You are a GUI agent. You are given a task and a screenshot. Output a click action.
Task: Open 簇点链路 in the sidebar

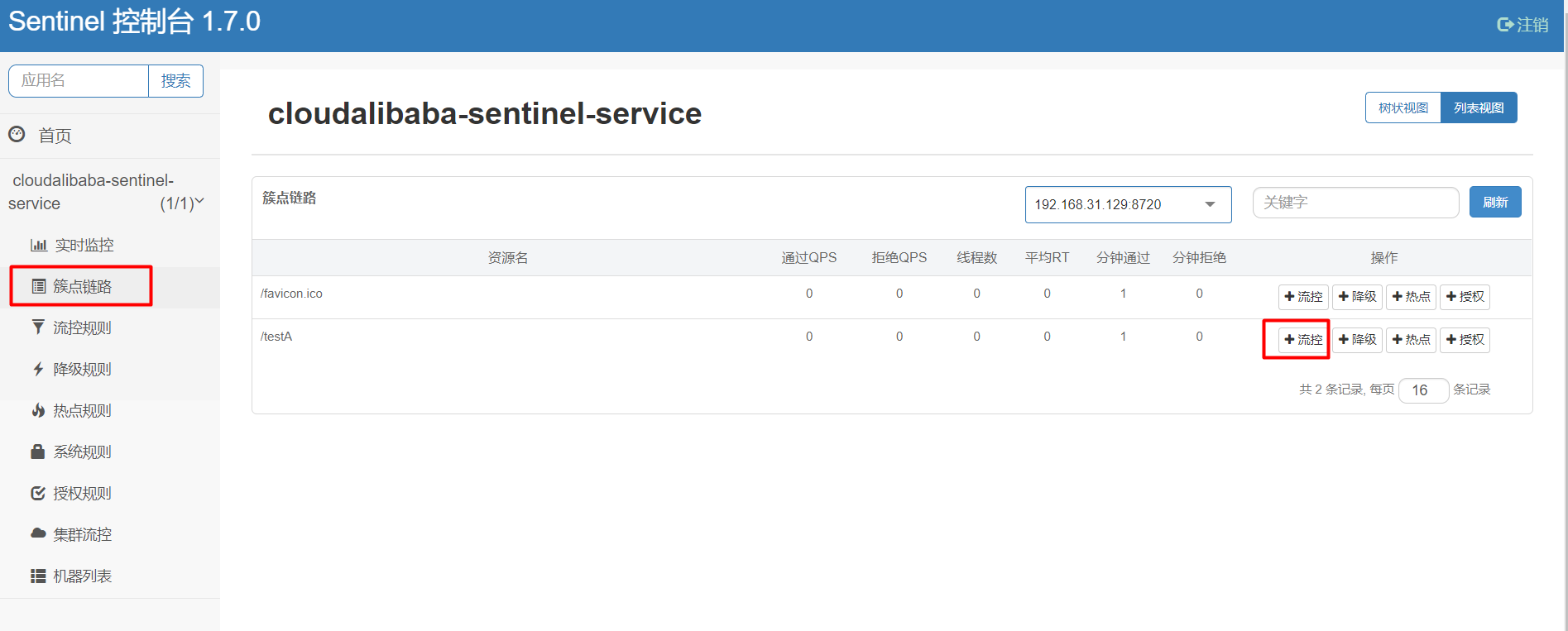(82, 286)
